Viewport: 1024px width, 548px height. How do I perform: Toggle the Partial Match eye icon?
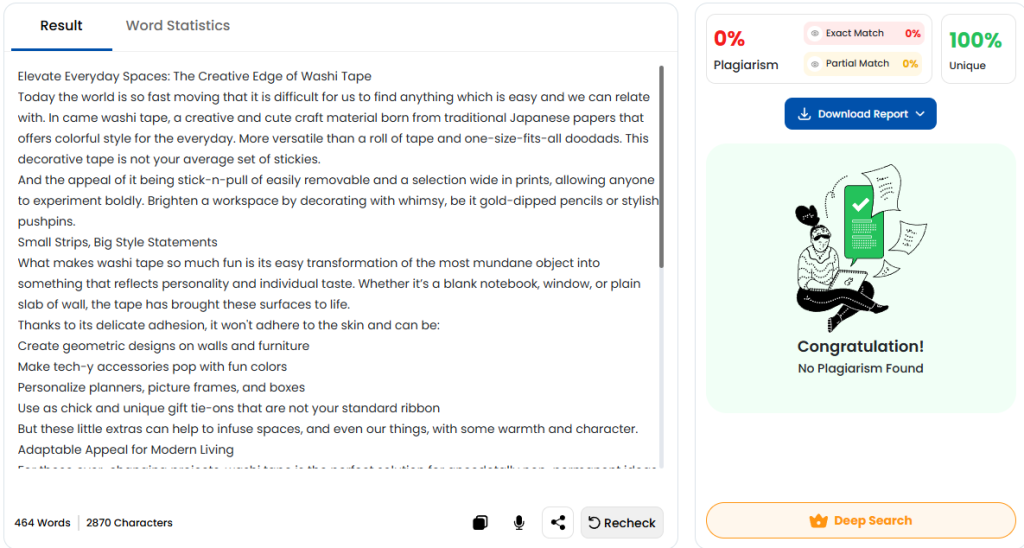(815, 64)
